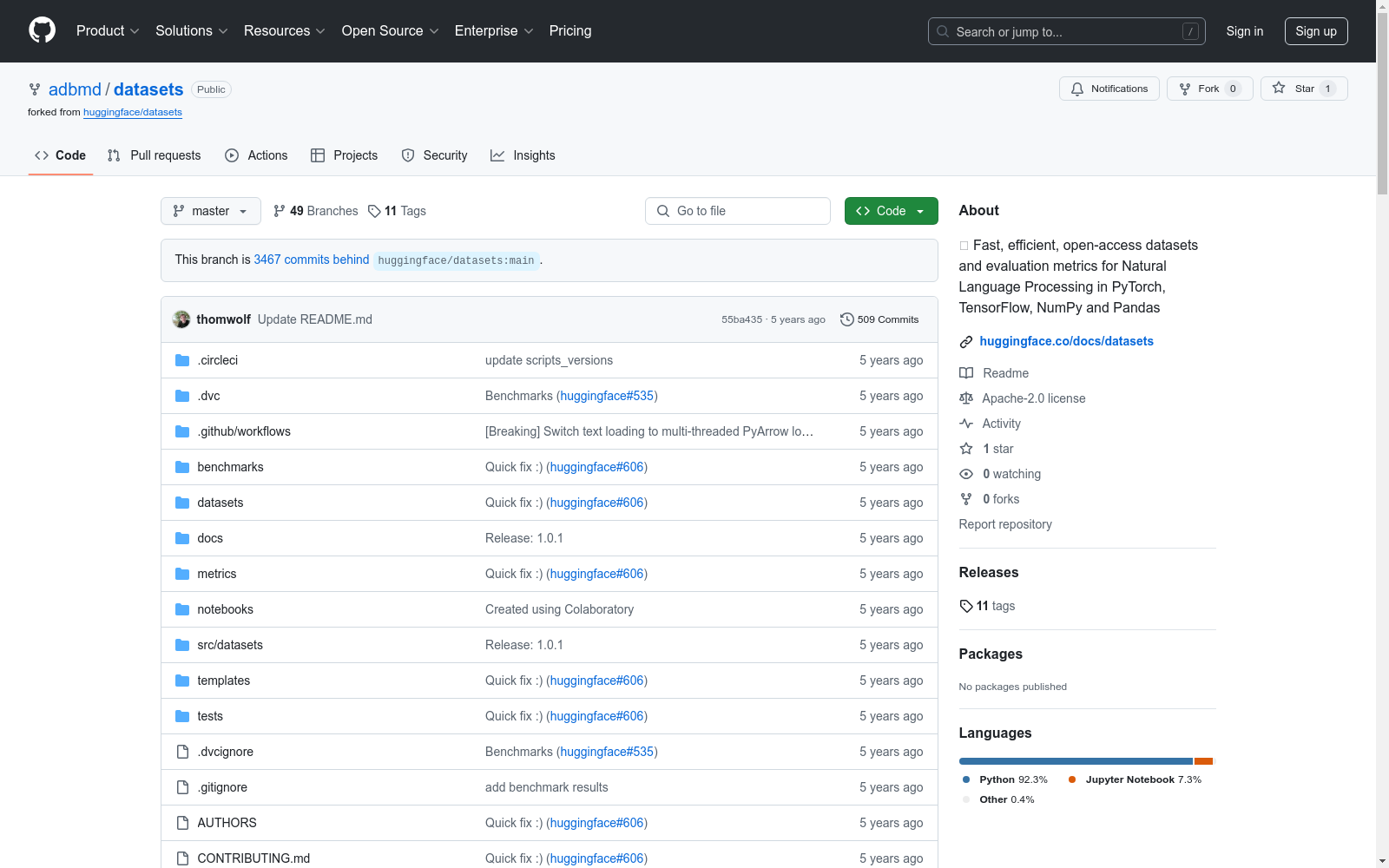Screen dimensions: 1389x868
Task: Click the AUTHORS file icon
Action: tap(182, 823)
